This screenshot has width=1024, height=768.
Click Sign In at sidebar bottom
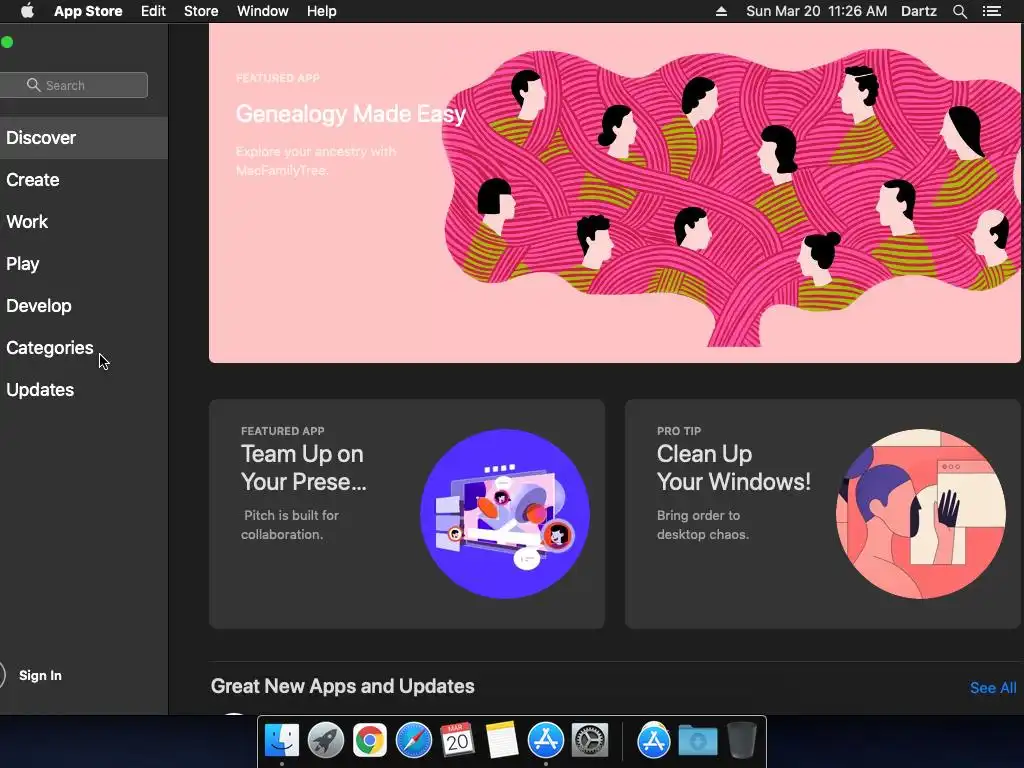click(40, 675)
